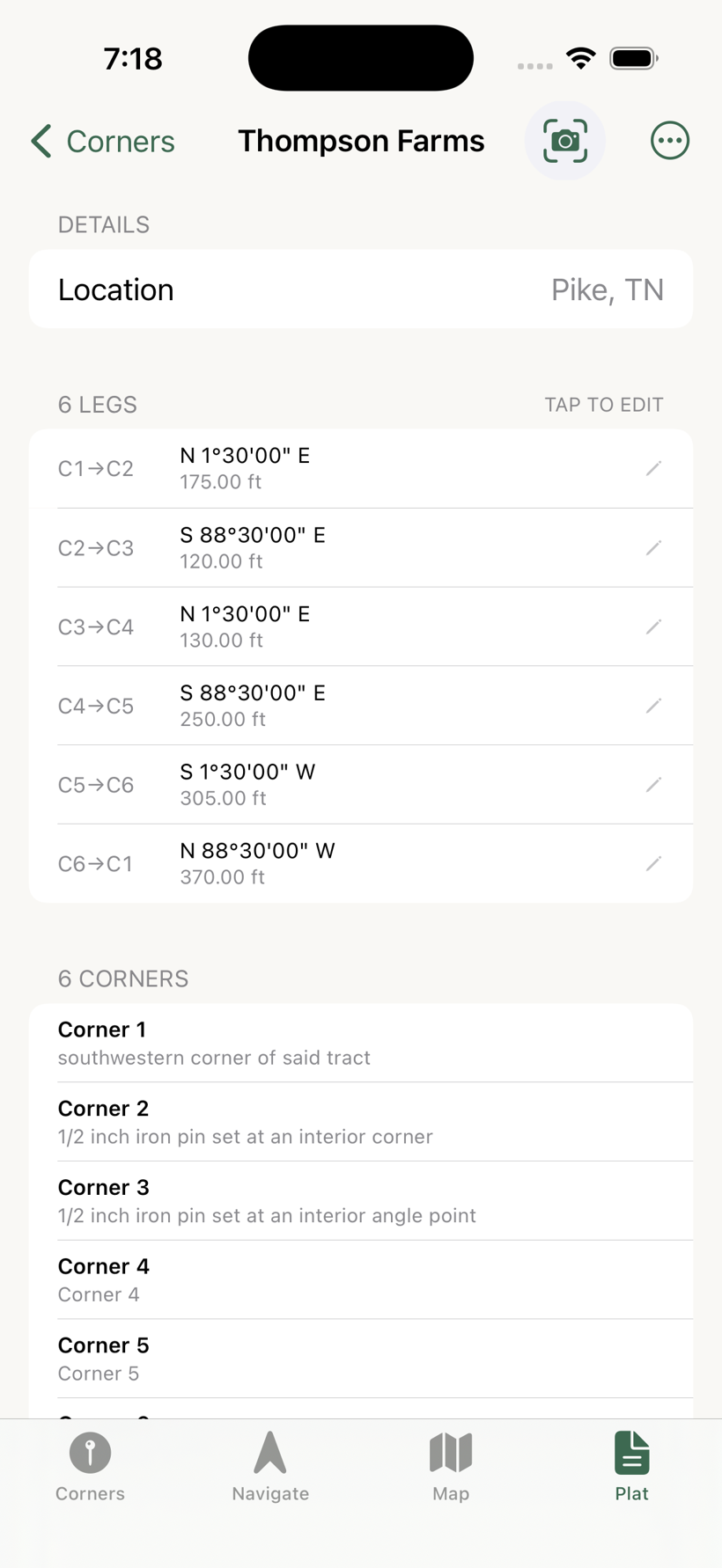Open Corner 2 iron pin entry
The width and height of the screenshot is (722, 1568).
(361, 1122)
